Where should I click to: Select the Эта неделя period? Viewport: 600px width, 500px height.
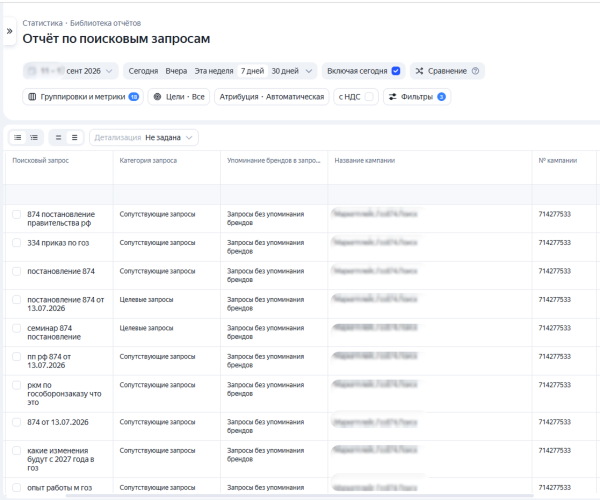click(214, 71)
